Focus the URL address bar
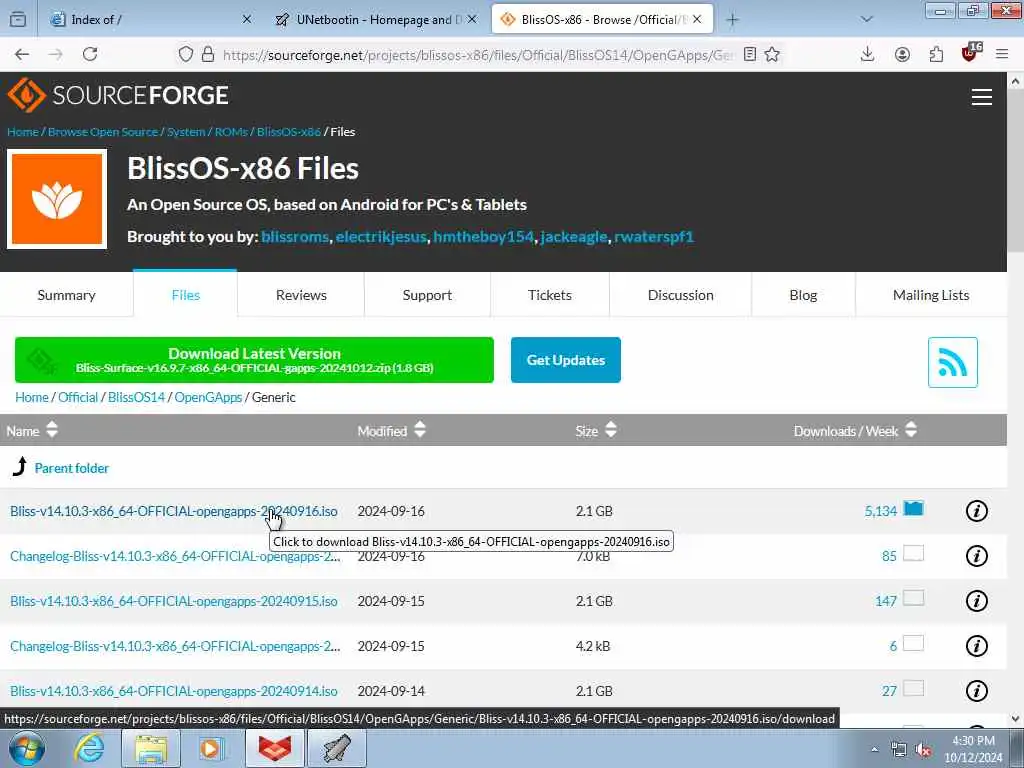The width and height of the screenshot is (1024, 768). (x=477, y=55)
